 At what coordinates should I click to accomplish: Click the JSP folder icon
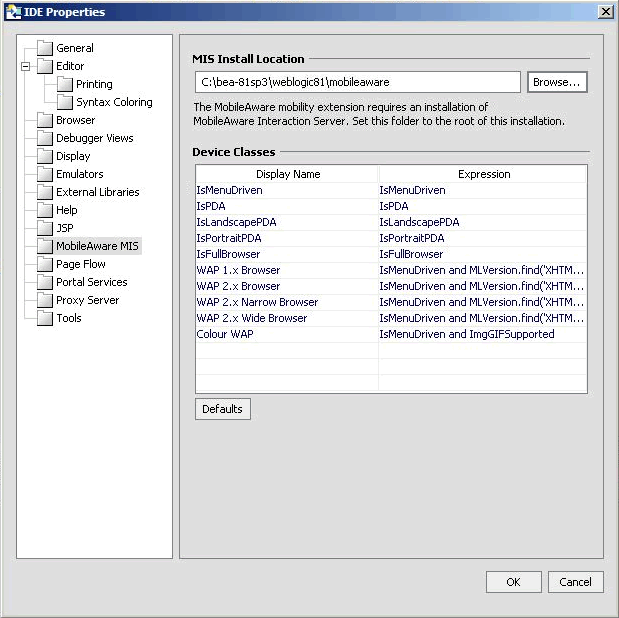45,228
